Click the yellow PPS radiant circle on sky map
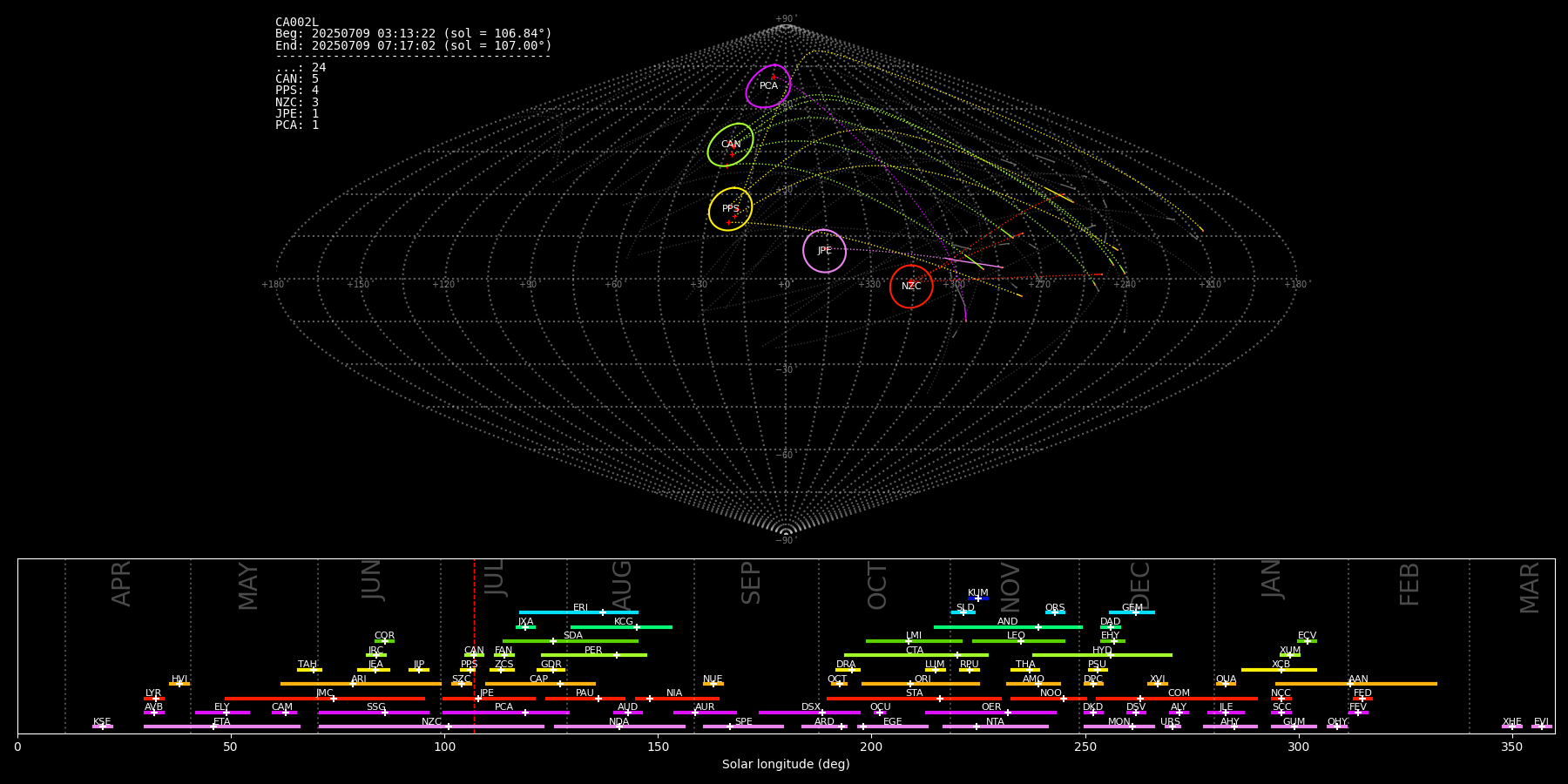The width and height of the screenshot is (1568, 784). tap(730, 209)
